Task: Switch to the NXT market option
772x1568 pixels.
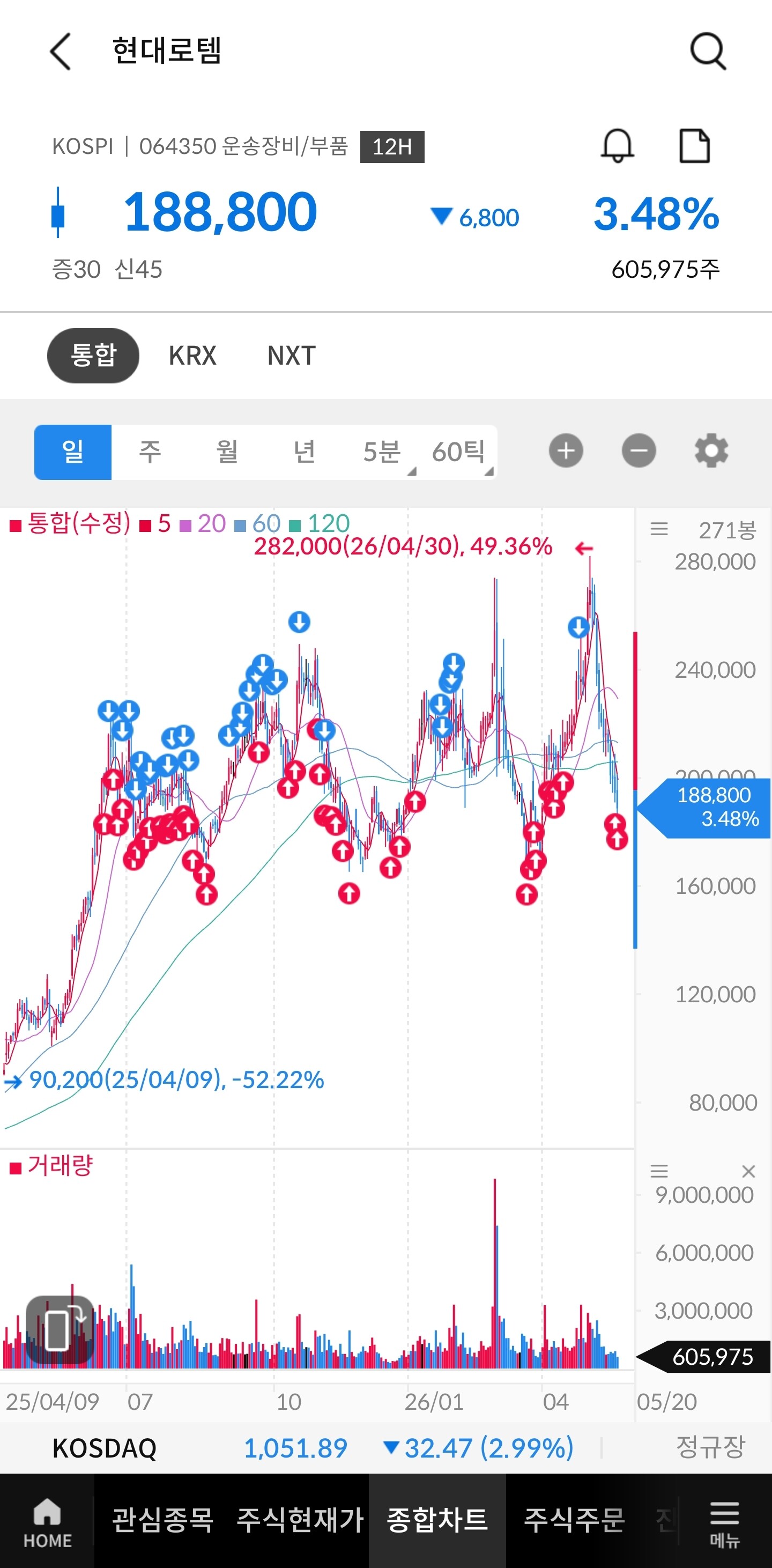Action: click(x=292, y=356)
